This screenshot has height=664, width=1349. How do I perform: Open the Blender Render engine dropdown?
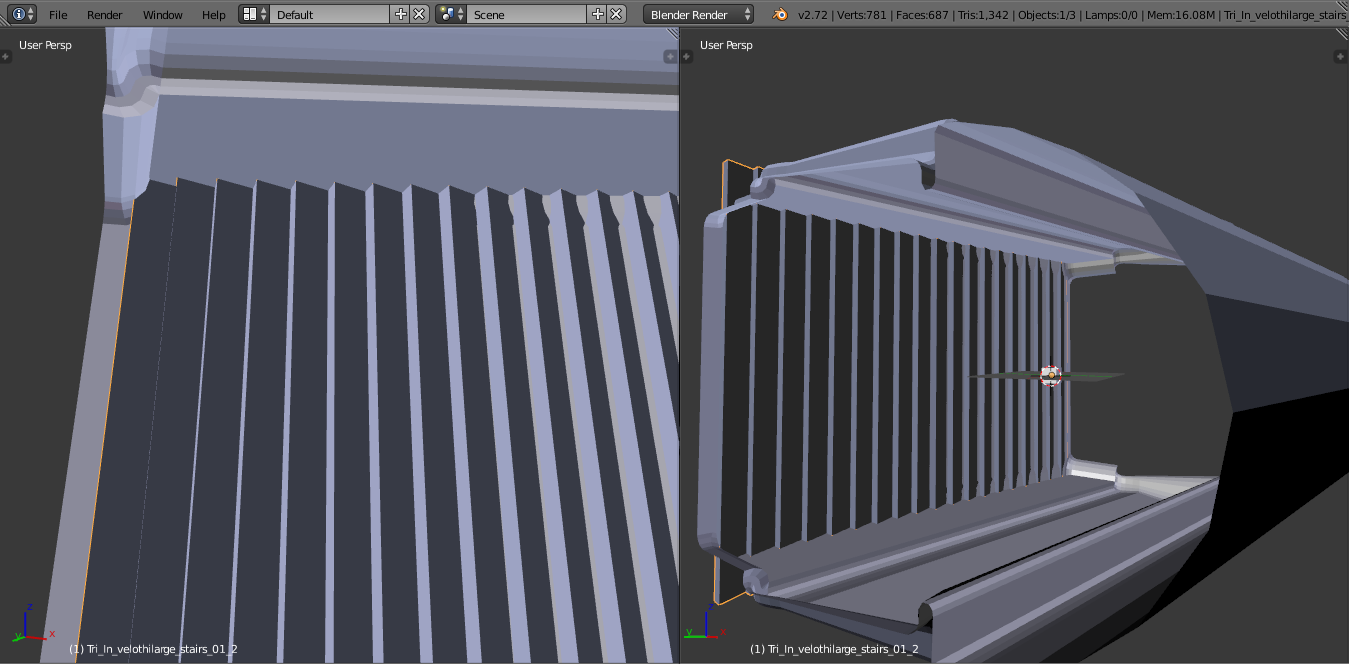699,14
